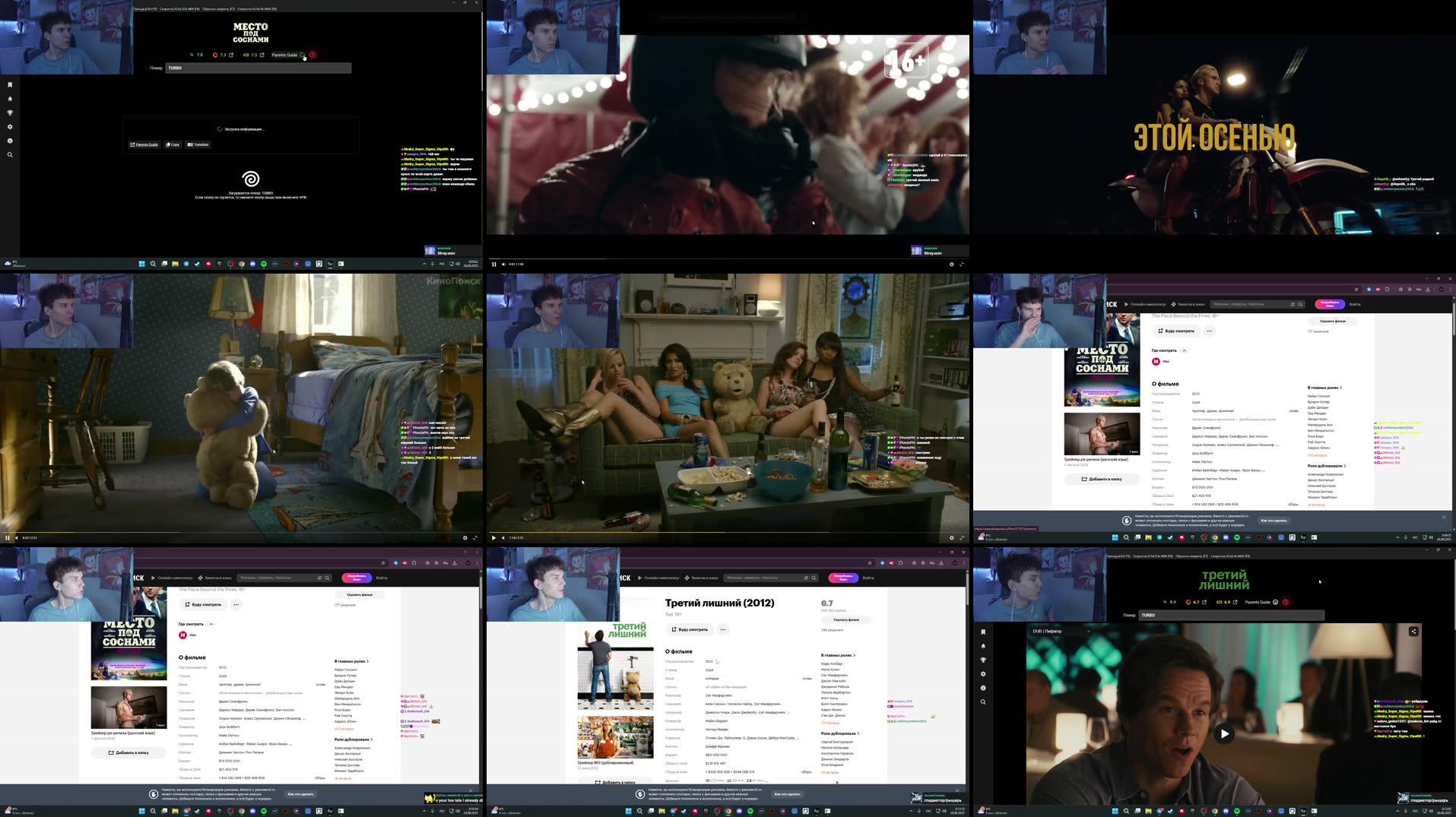
Task: Resume the Ted couch party trailer
Action: 494,538
